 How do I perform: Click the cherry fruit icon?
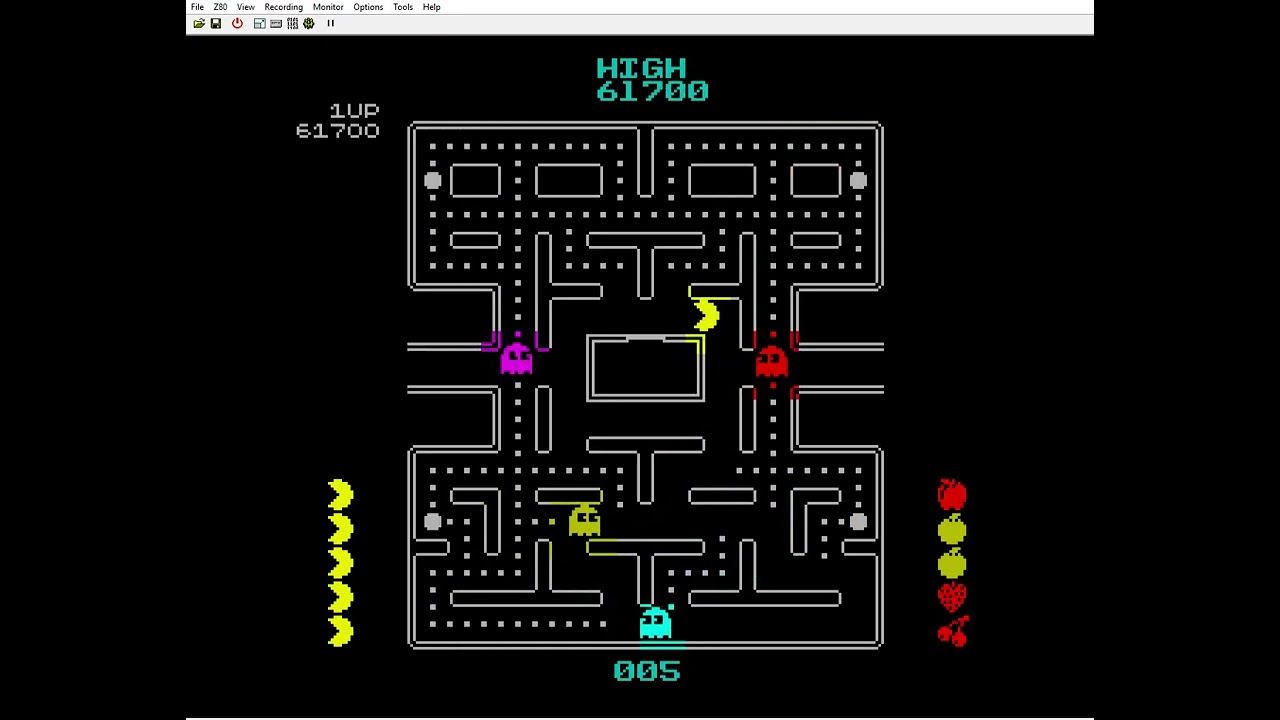point(954,632)
